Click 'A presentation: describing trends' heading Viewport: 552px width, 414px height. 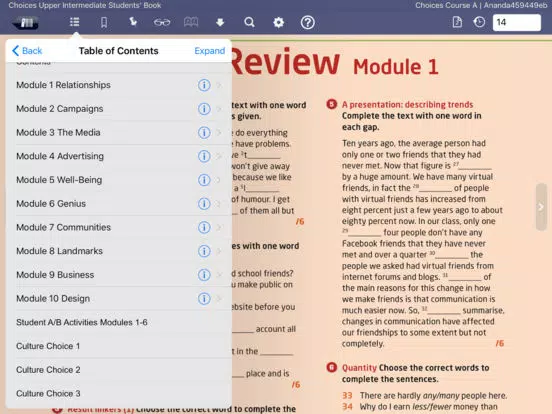pos(407,105)
